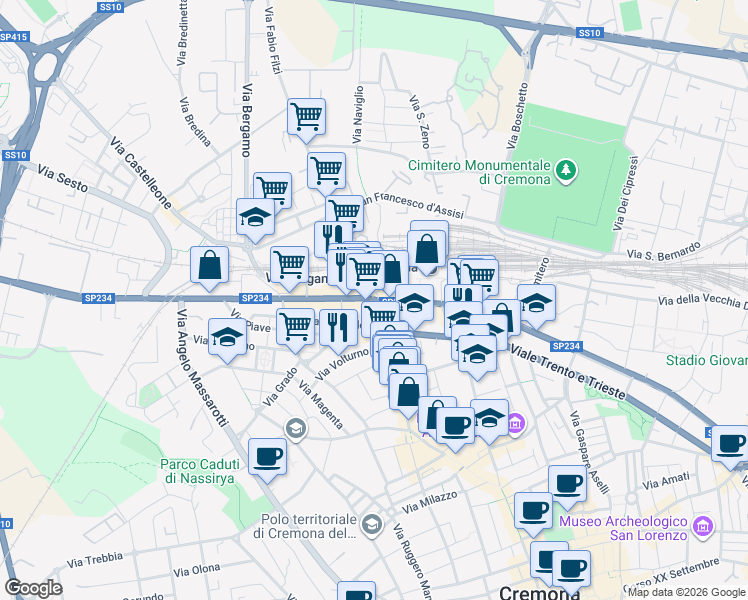This screenshot has height=600, width=748.
Task: Click the Via Dei Cipressi street label
Action: click(x=625, y=193)
